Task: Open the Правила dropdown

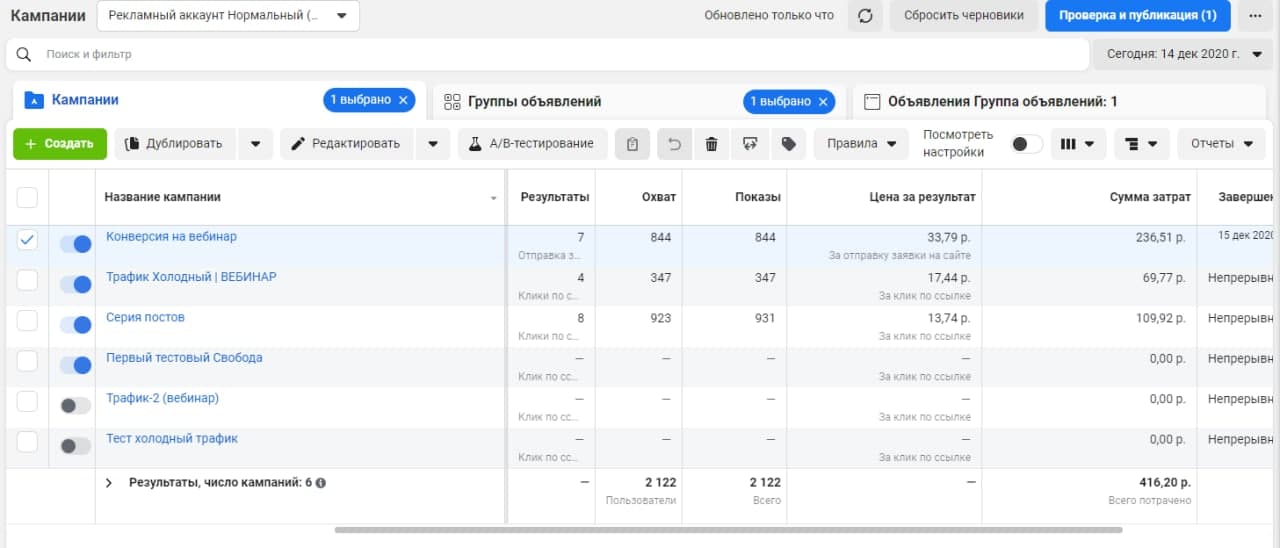Action: coord(861,144)
